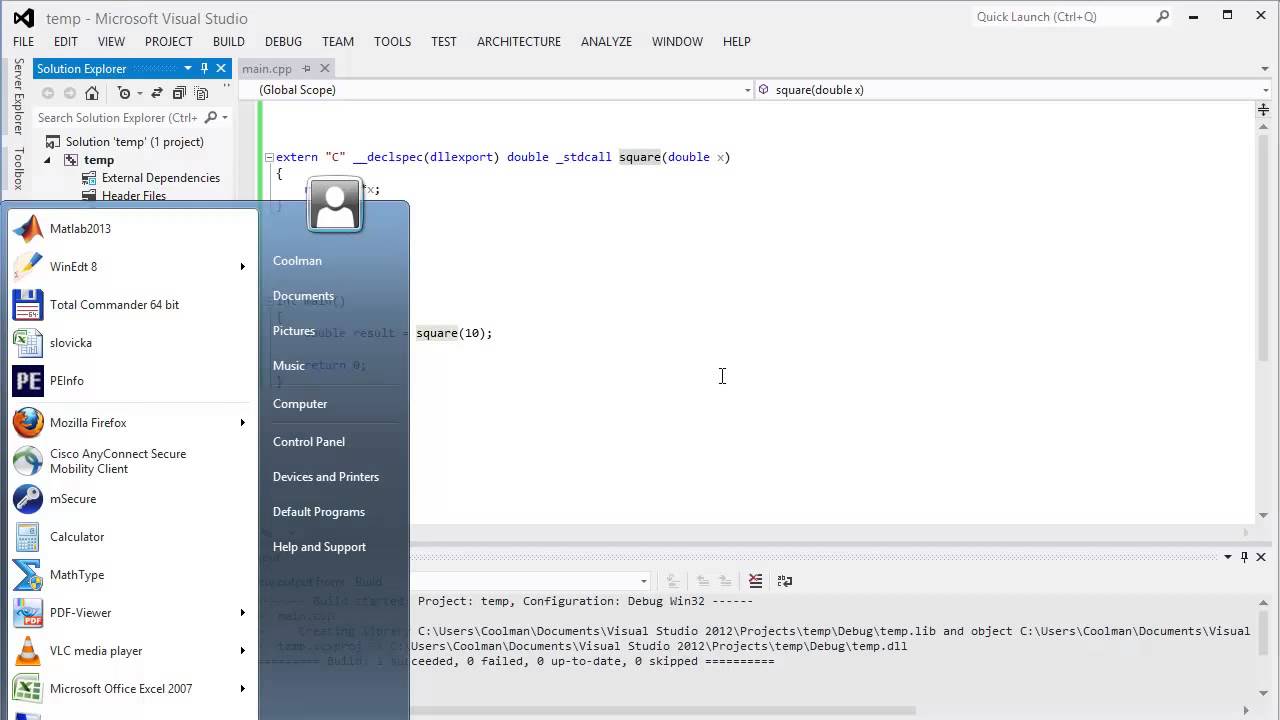Expand VLC media player jump list arrow
The height and width of the screenshot is (720, 1280).
coord(243,651)
